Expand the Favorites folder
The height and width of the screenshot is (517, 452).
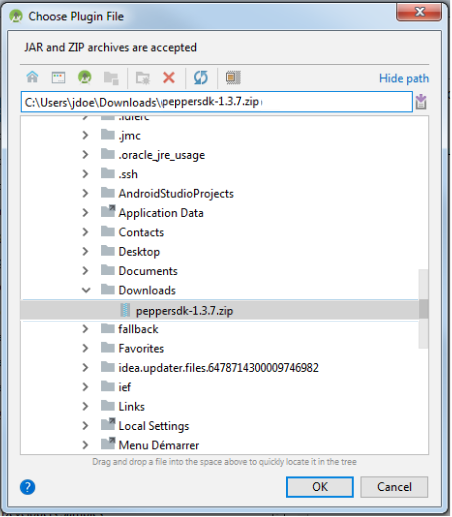click(85, 348)
